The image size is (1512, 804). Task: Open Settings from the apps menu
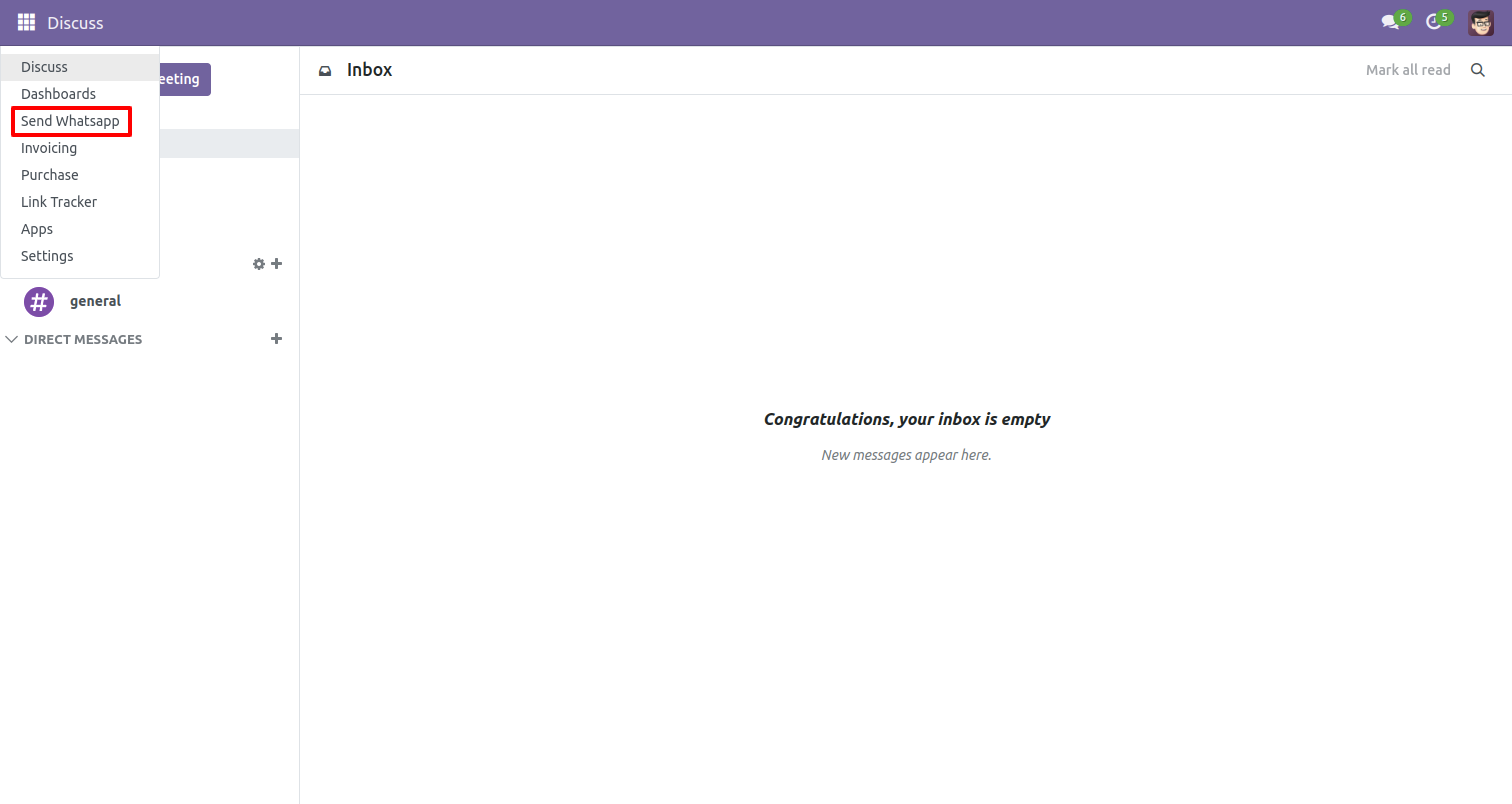pos(80,256)
